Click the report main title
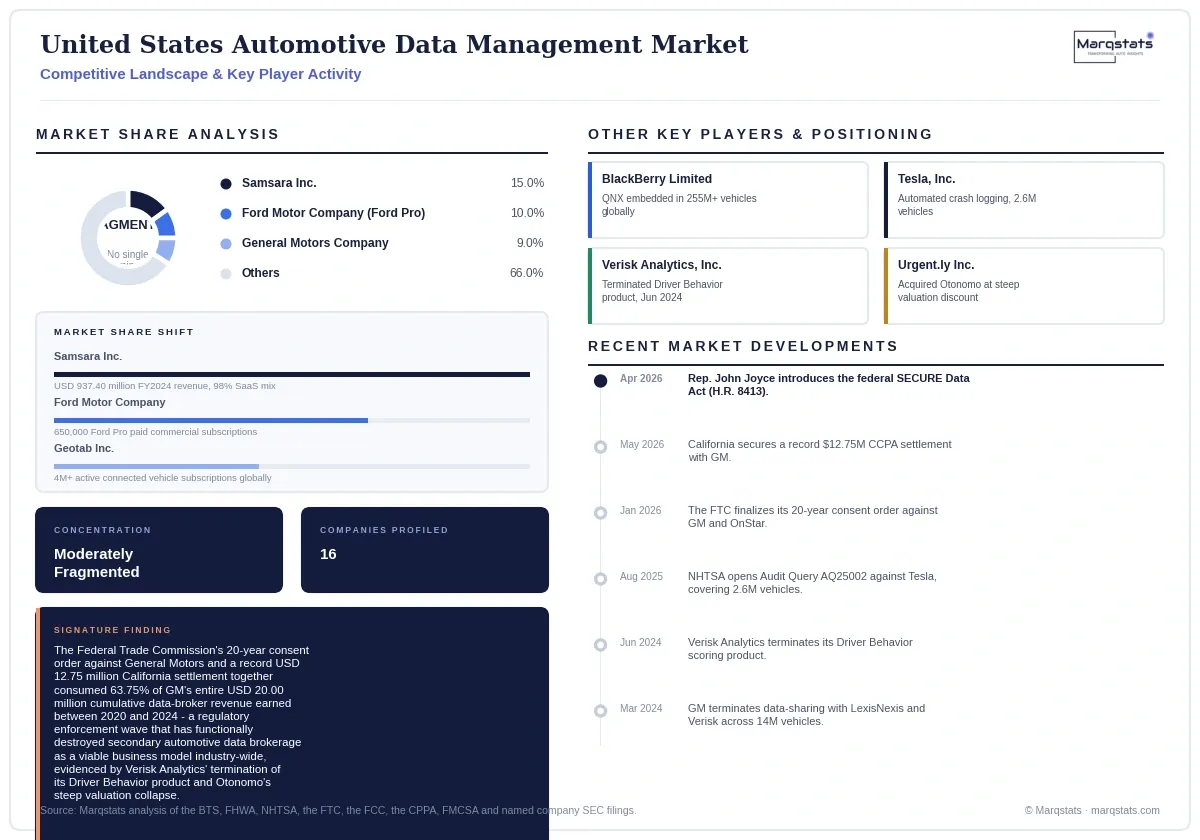 click(x=394, y=45)
